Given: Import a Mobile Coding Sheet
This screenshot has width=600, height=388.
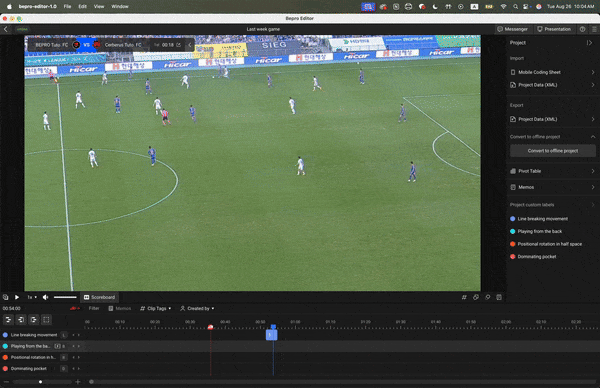Looking at the screenshot, I should (553, 72).
